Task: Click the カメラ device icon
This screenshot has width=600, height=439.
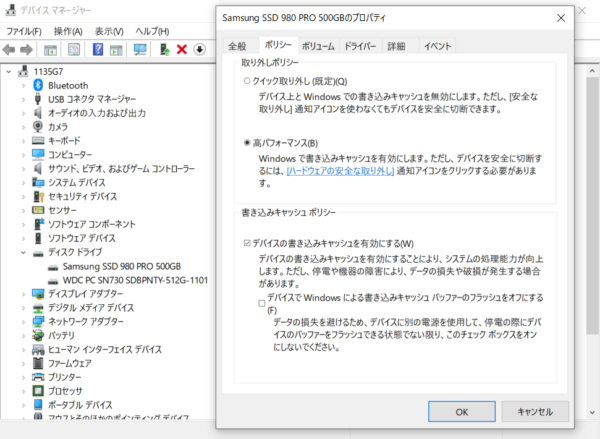Action: (38, 126)
